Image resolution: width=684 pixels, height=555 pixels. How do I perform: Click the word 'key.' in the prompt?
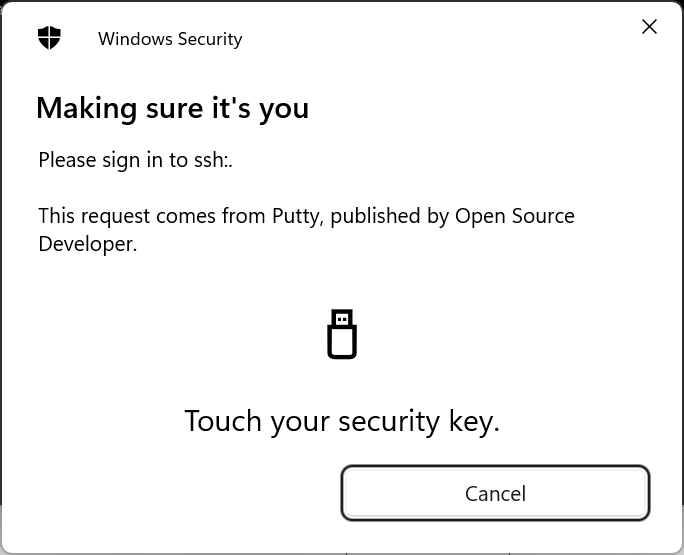click(x=473, y=421)
